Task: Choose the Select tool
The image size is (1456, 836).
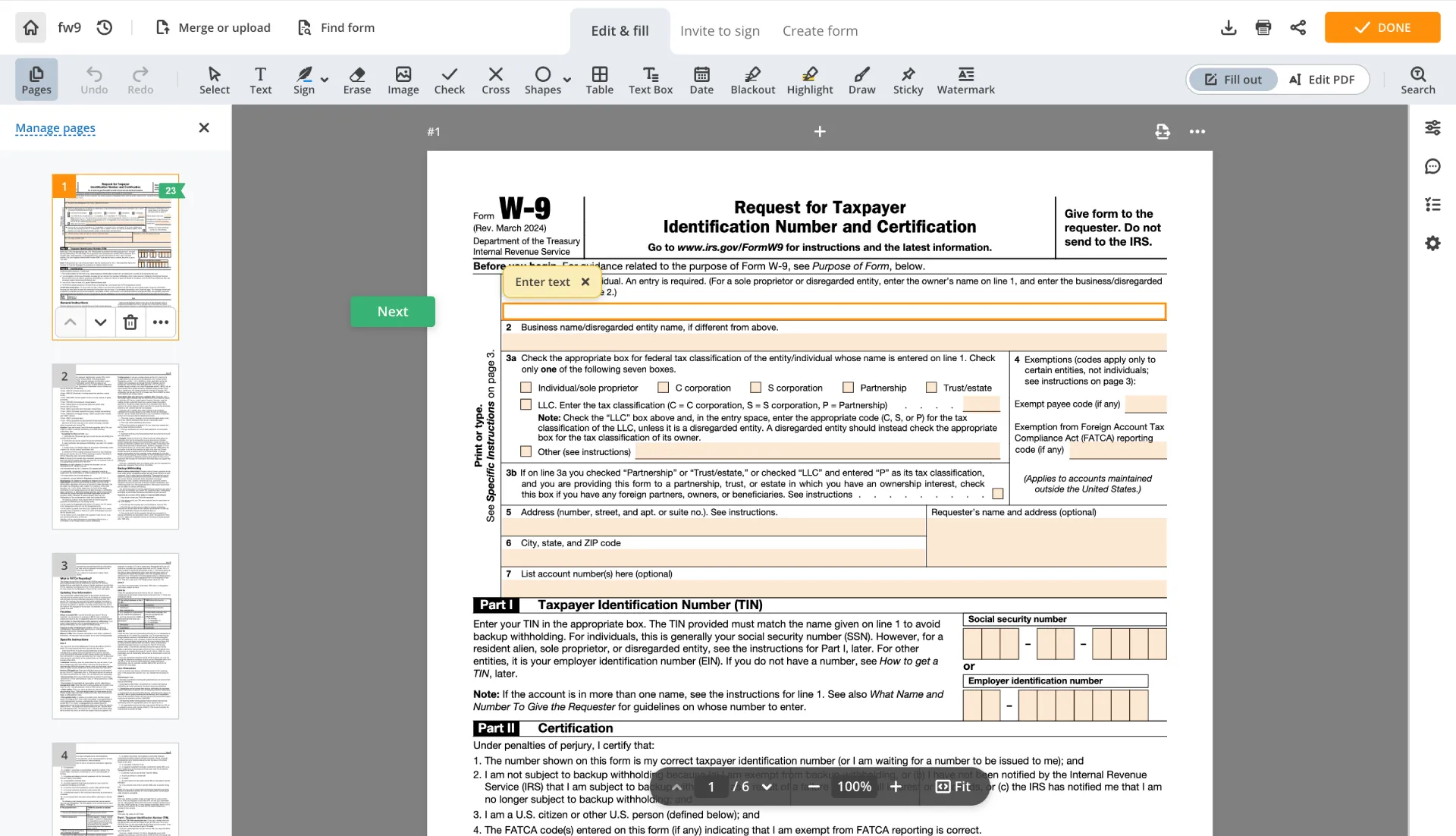Action: click(x=215, y=80)
